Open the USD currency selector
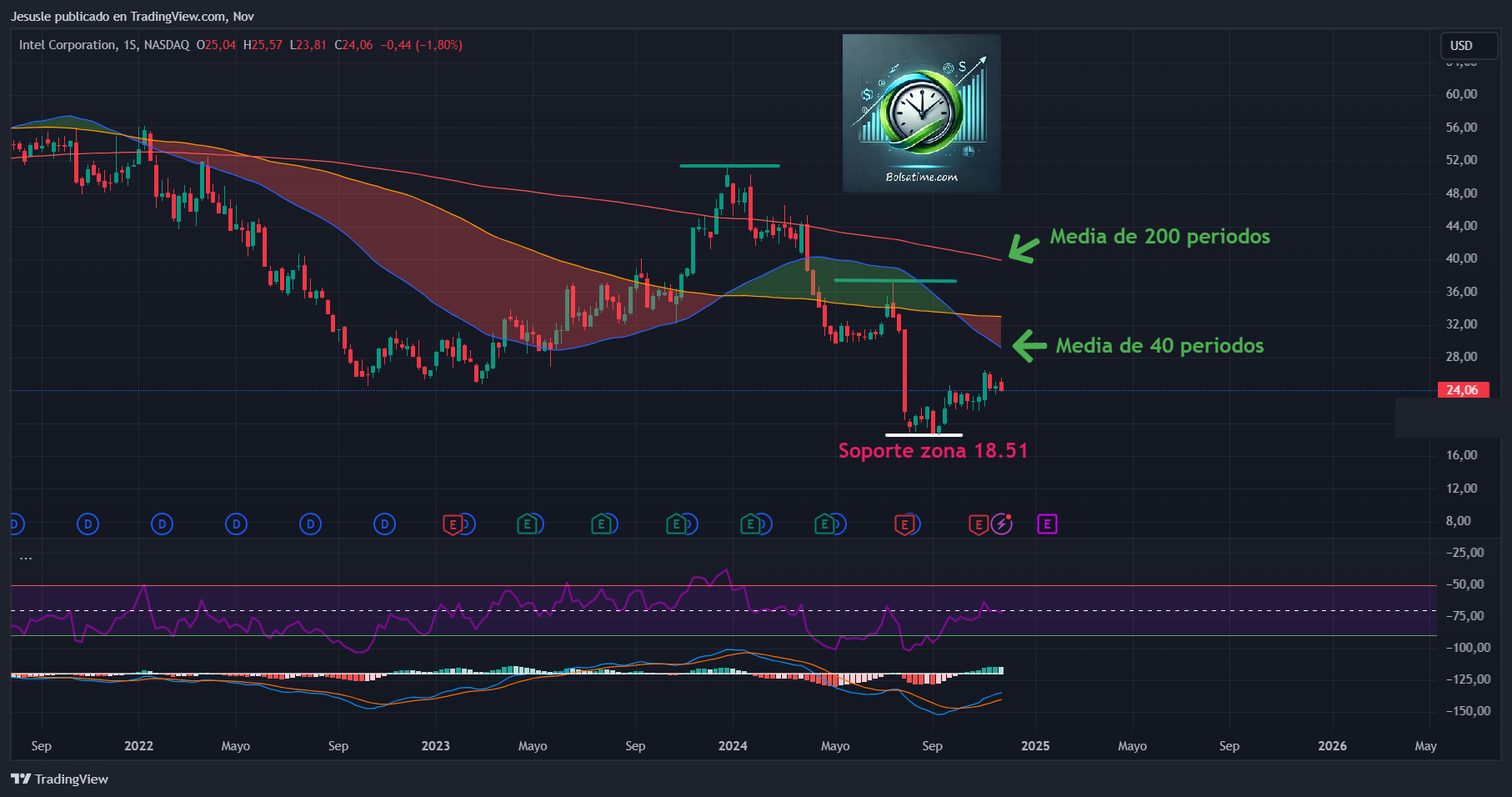The height and width of the screenshot is (797, 1512). pos(1461,46)
